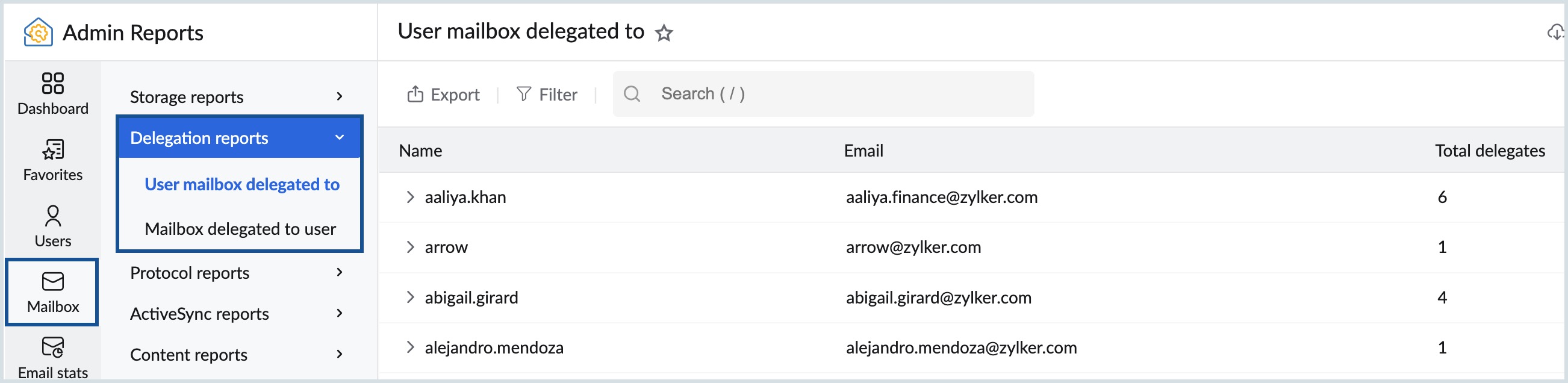Expand the Protocol reports menu
This screenshot has height=383, width=1568.
tap(340, 273)
